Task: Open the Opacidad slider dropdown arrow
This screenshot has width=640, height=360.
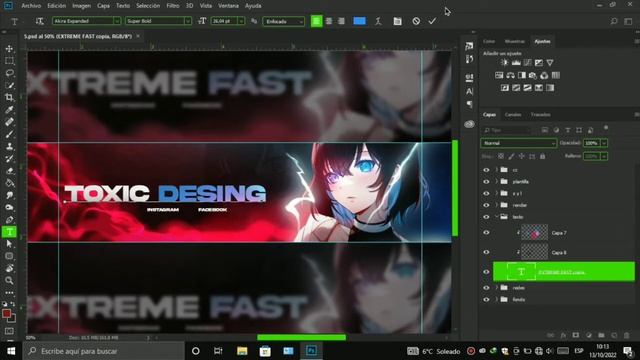Action: pyautogui.click(x=604, y=143)
